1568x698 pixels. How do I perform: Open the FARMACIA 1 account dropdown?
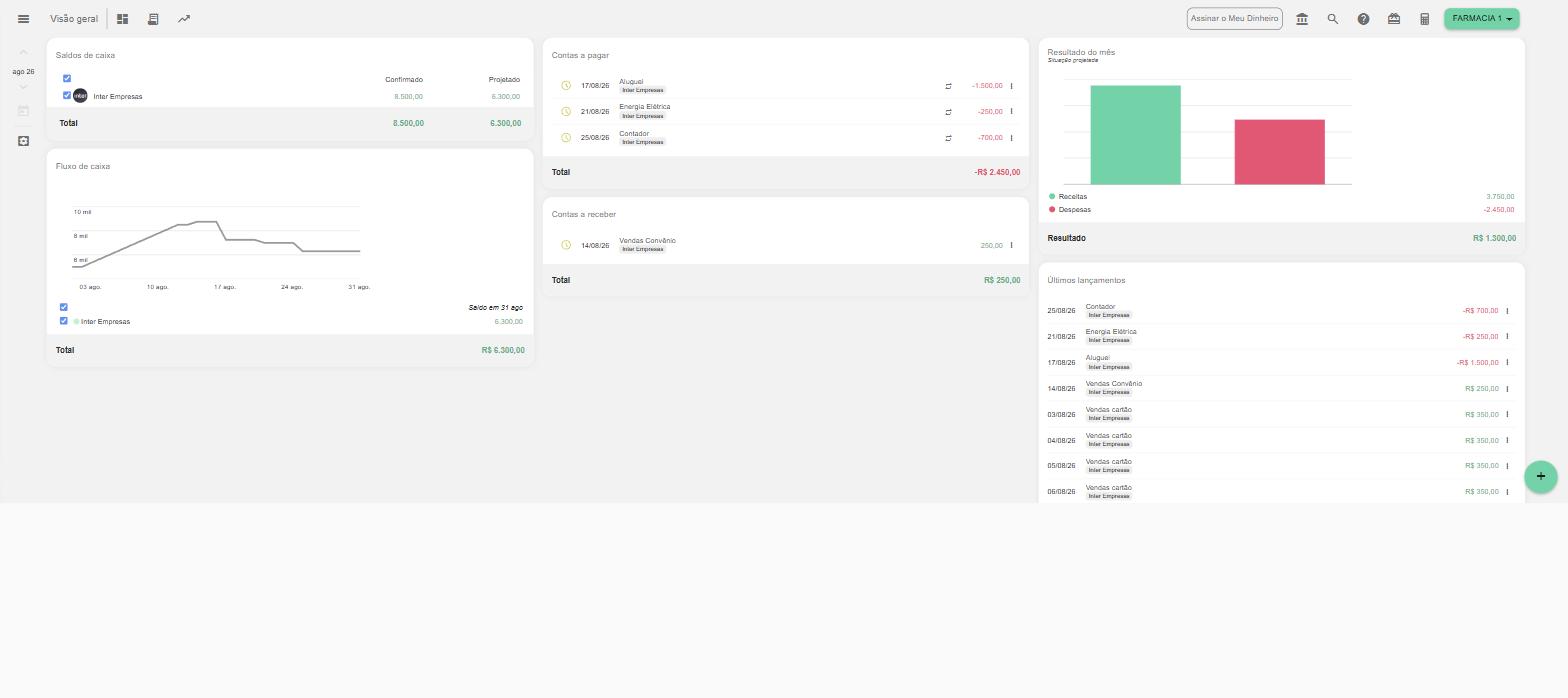pos(1481,19)
